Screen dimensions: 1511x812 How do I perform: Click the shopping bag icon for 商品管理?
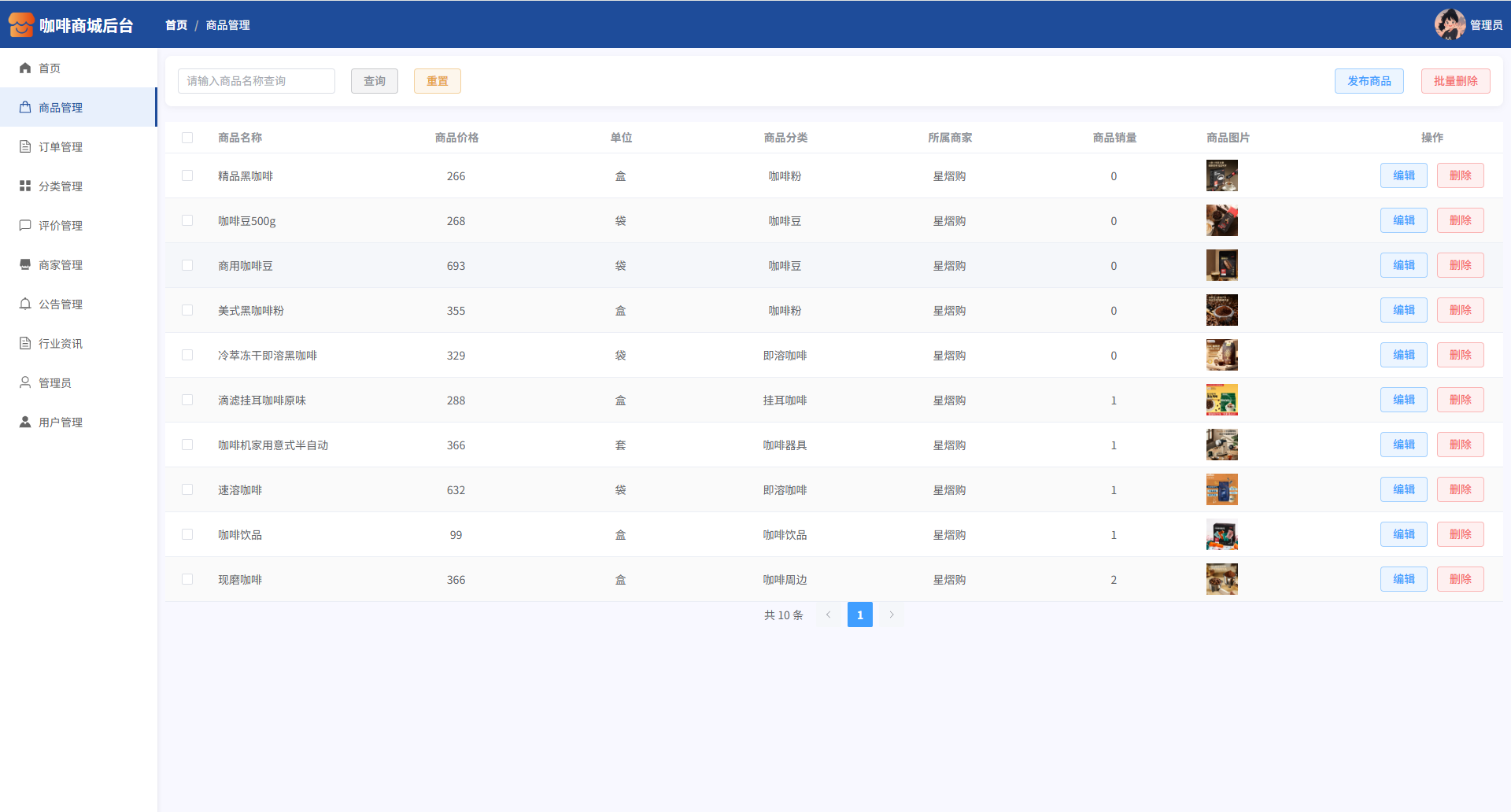click(25, 108)
